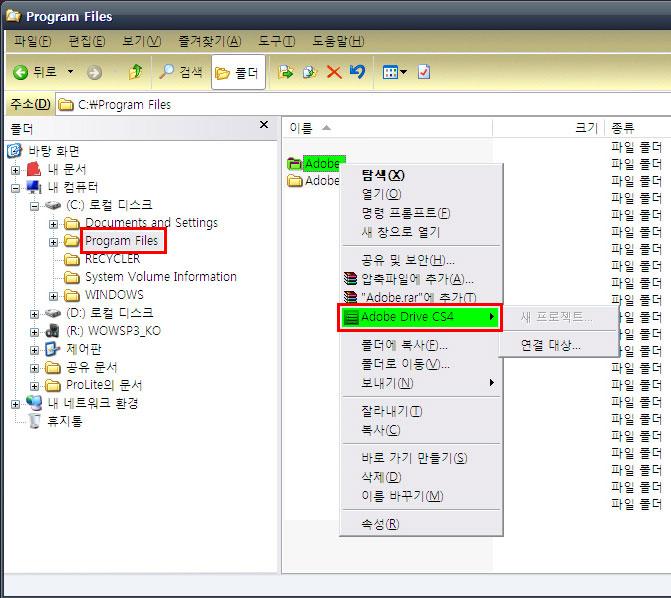This screenshot has height=598, width=671.
Task: Click WinRAR 압축파일에 추가(A)... entry
Action: 421,279
